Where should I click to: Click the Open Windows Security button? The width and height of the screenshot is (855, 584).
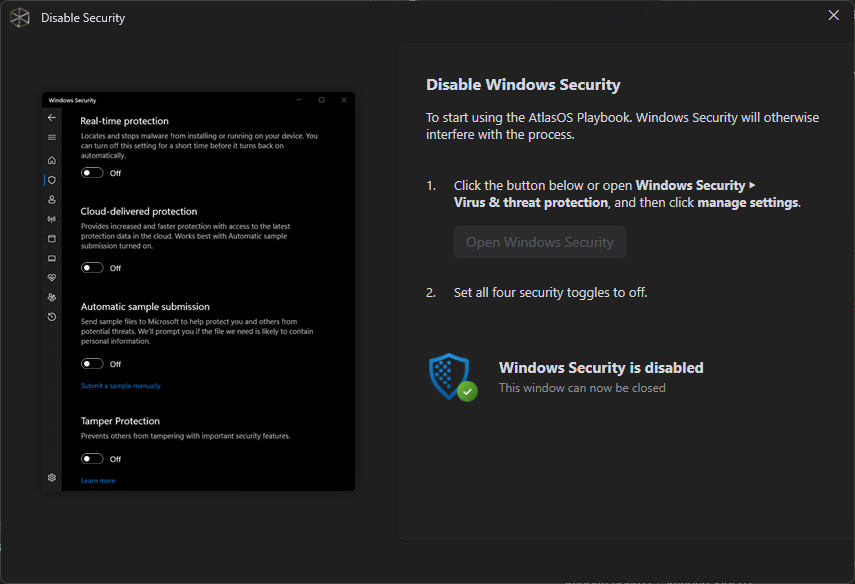coord(539,242)
